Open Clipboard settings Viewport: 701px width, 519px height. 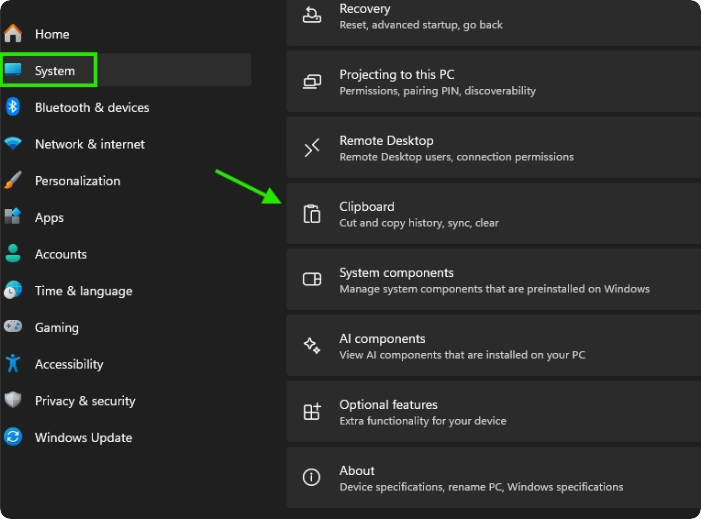click(x=494, y=214)
